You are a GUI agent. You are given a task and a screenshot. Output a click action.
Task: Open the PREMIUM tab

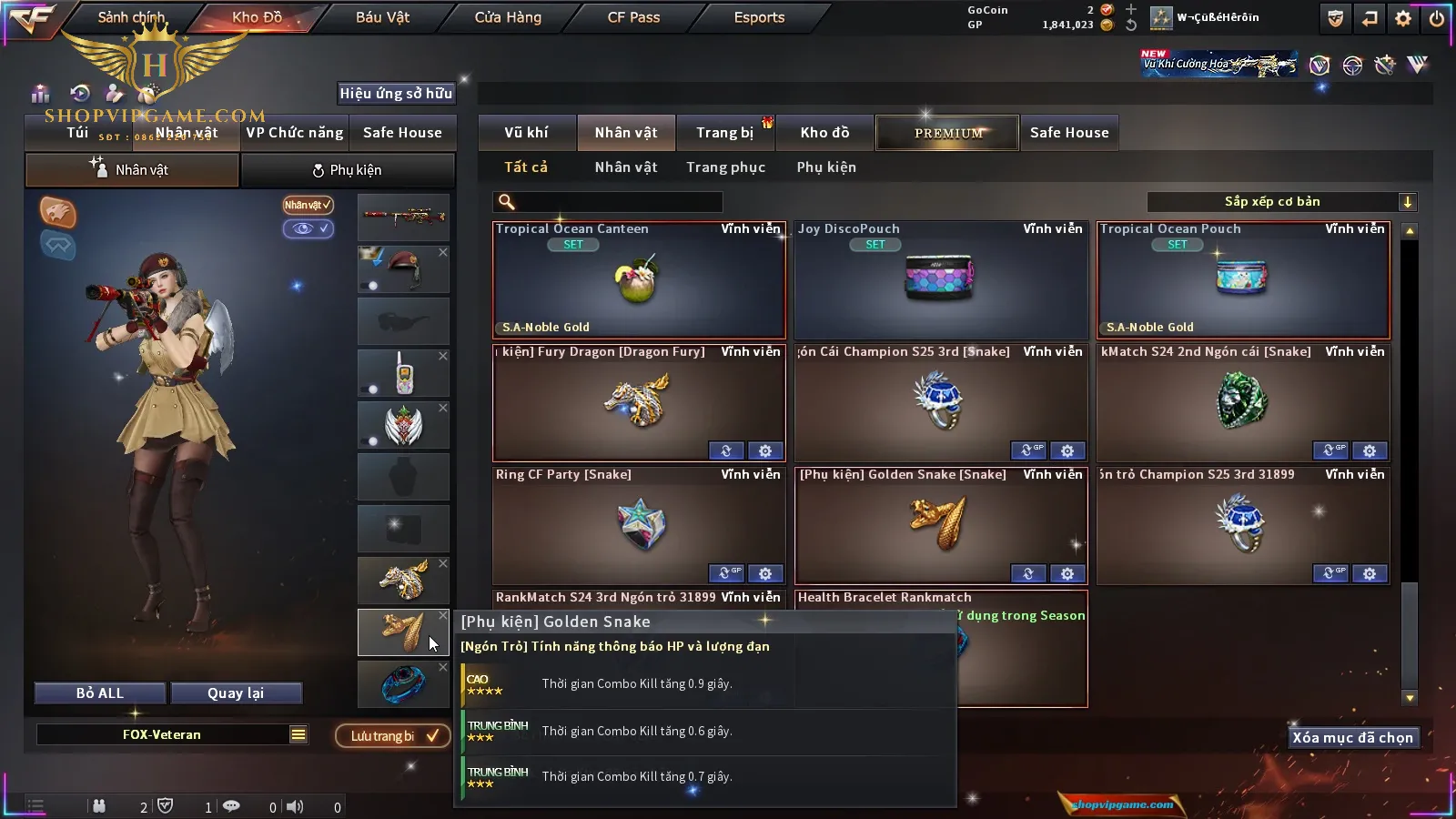pos(948,133)
